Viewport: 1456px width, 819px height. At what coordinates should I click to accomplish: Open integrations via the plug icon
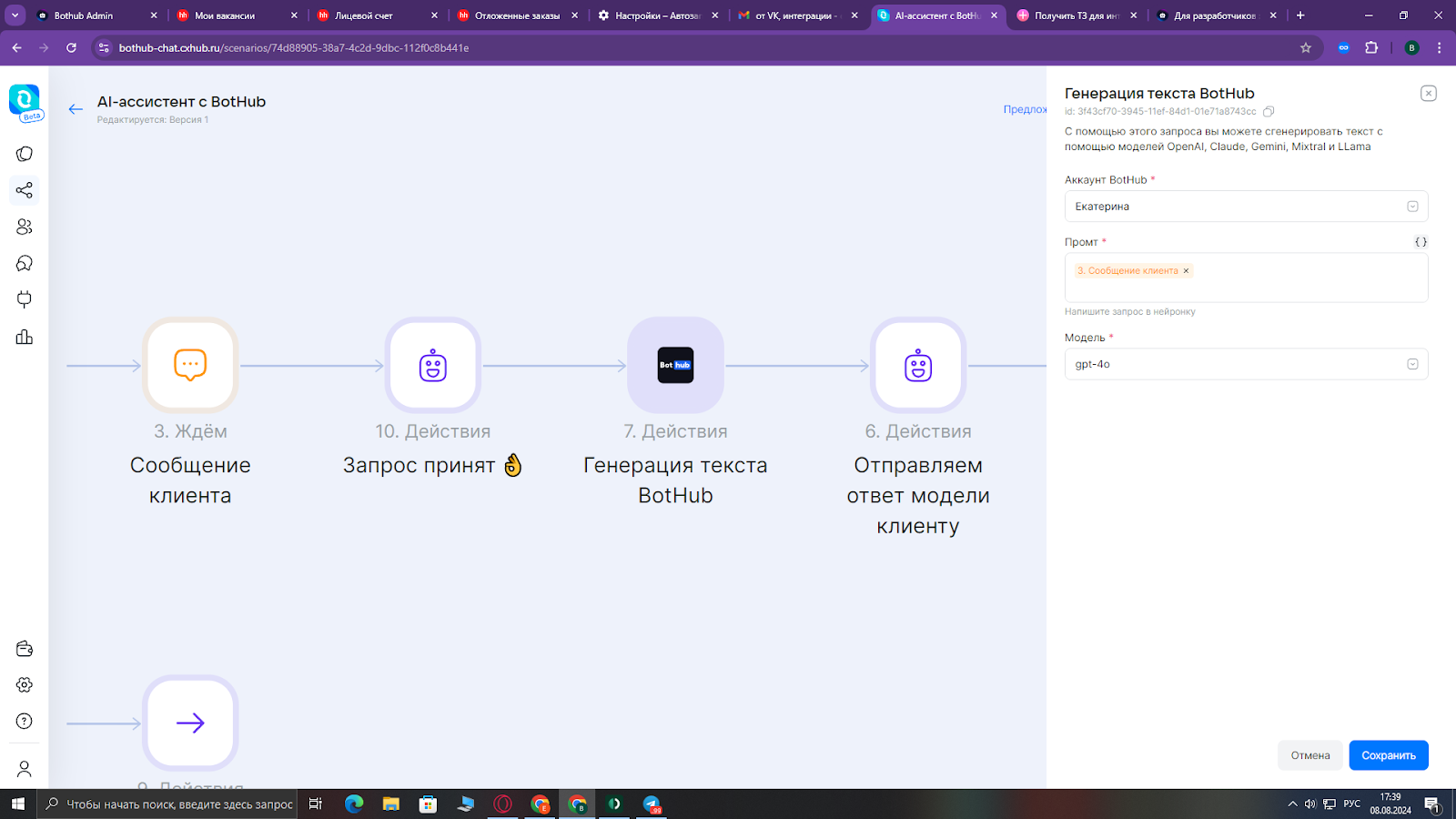(24, 298)
